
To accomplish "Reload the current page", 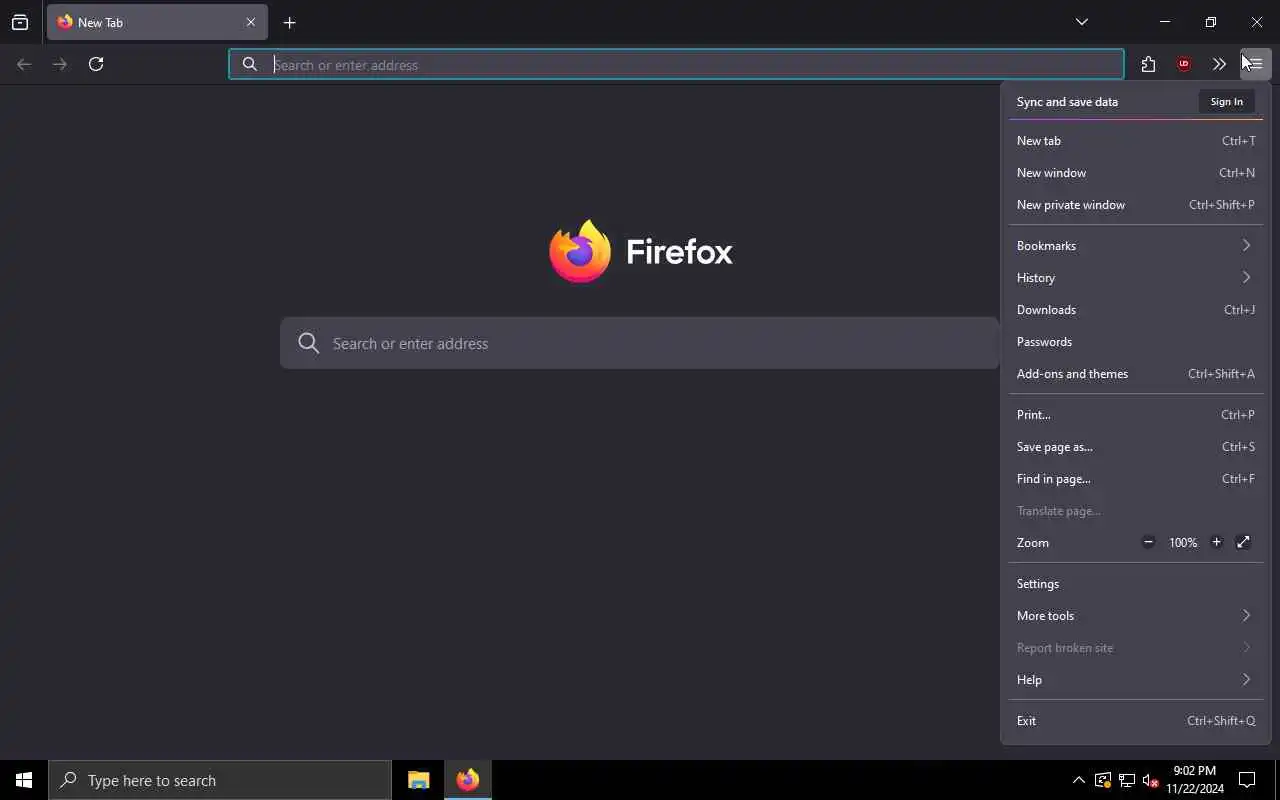I will click(96, 64).
